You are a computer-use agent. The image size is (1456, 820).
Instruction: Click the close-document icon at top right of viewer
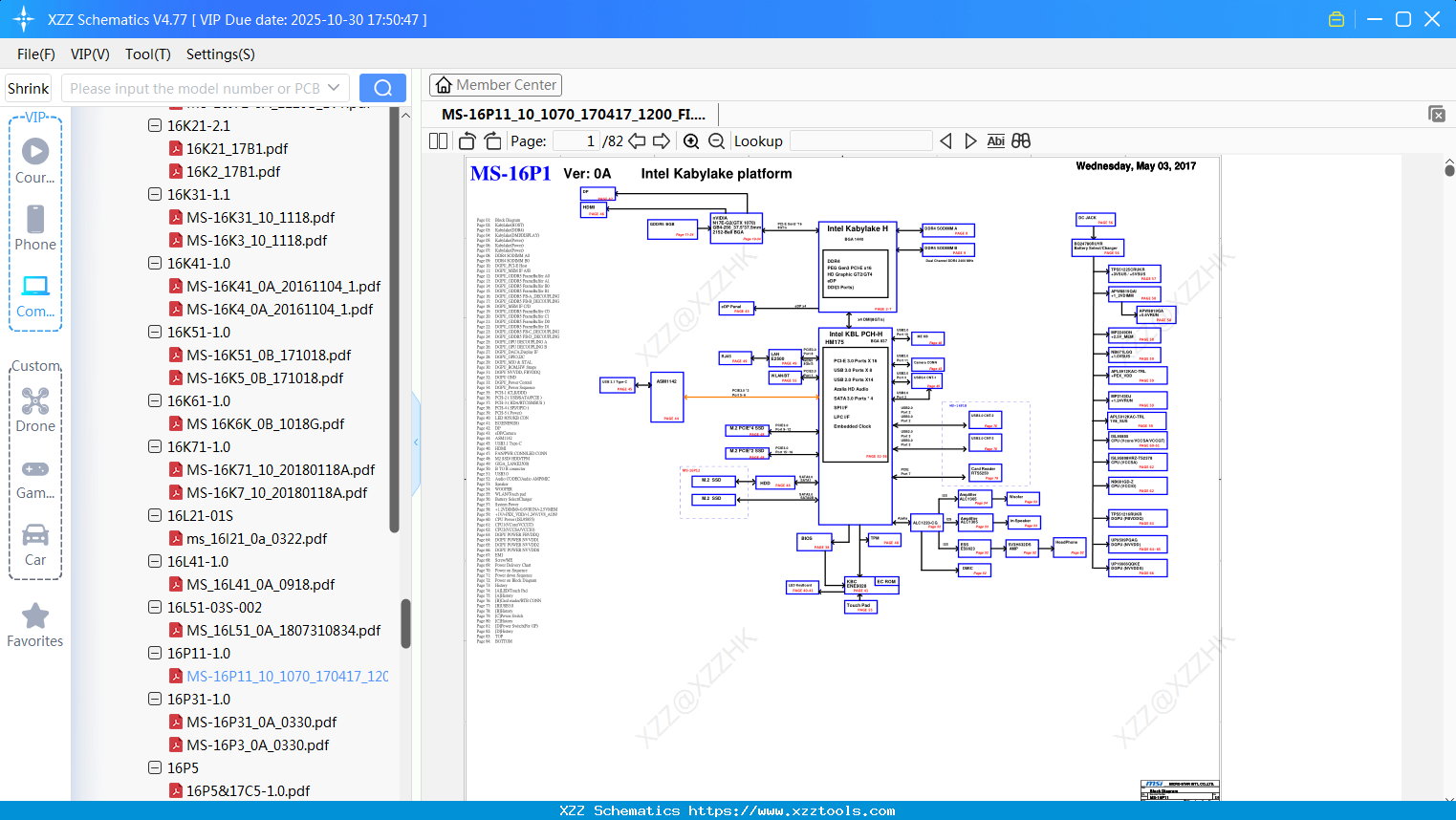pyautogui.click(x=1437, y=114)
